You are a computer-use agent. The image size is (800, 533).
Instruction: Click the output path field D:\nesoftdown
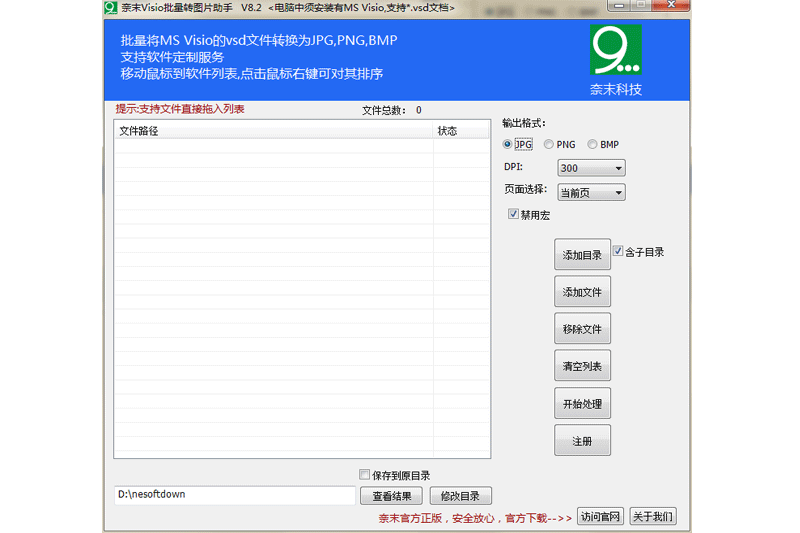point(234,495)
